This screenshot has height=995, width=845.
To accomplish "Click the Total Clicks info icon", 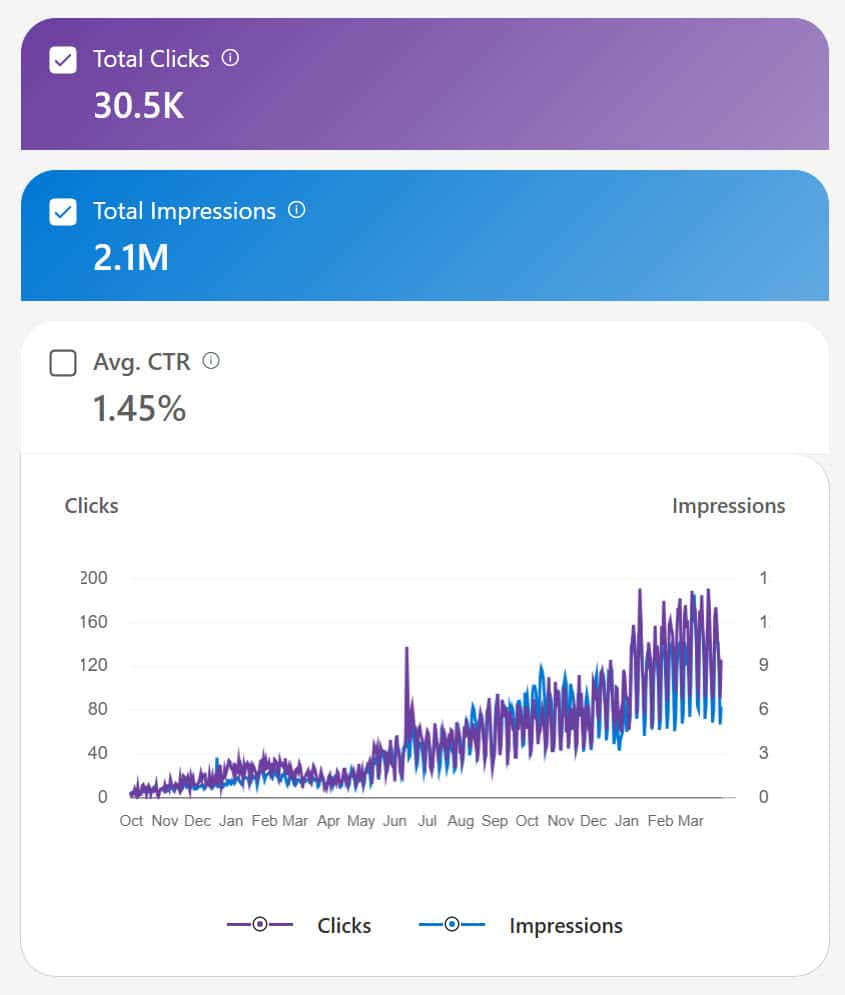I will coord(231,58).
